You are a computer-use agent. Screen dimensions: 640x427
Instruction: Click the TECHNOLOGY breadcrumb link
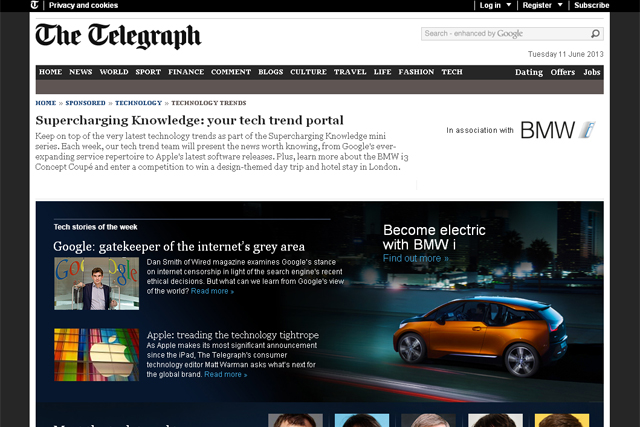pyautogui.click(x=138, y=103)
